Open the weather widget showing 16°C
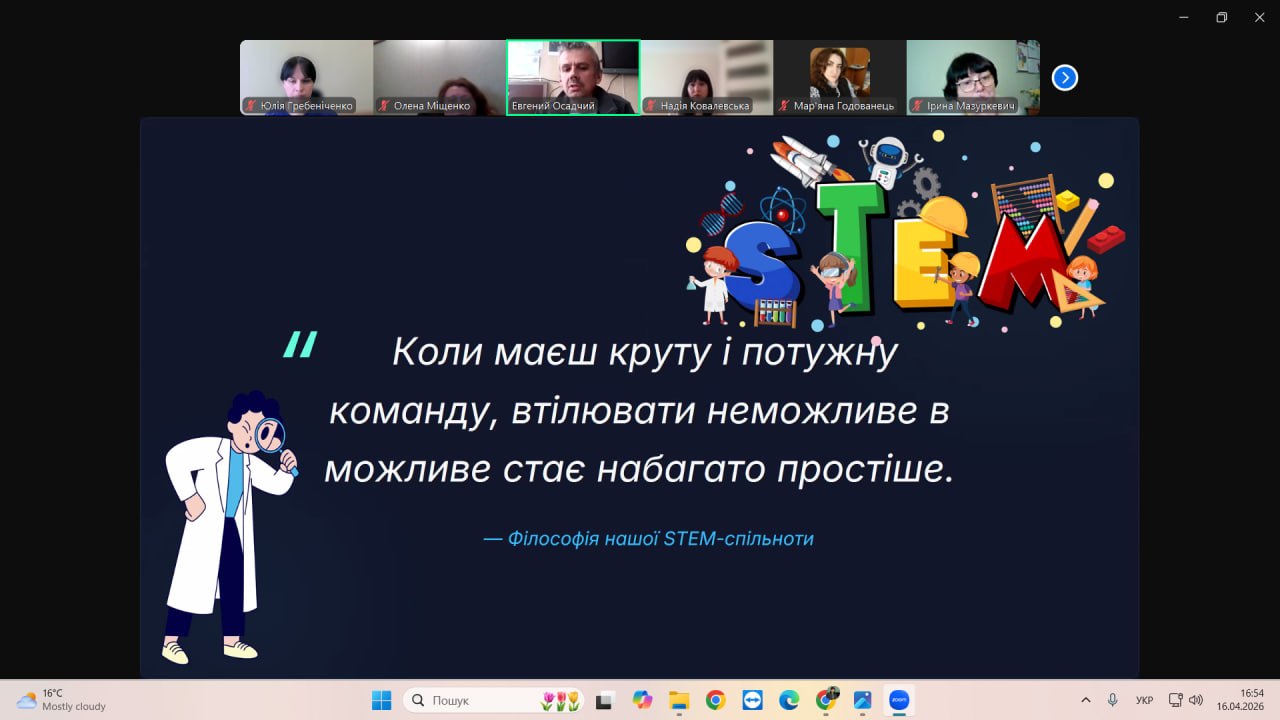 click(x=62, y=700)
